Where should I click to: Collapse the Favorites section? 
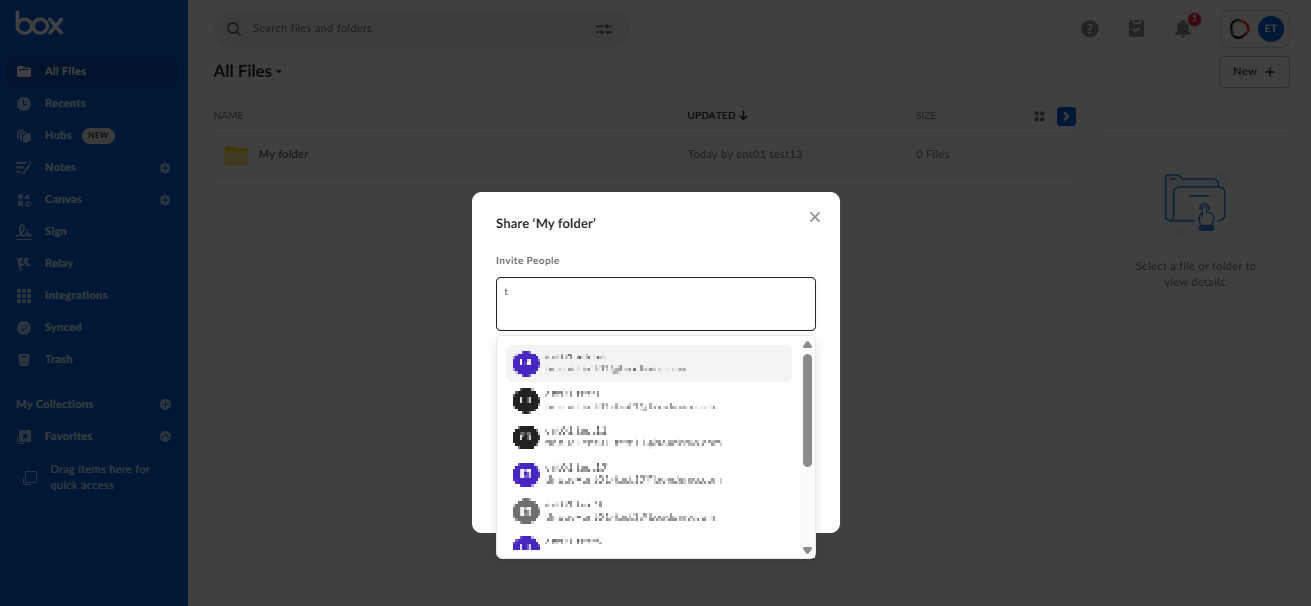[x=165, y=437]
